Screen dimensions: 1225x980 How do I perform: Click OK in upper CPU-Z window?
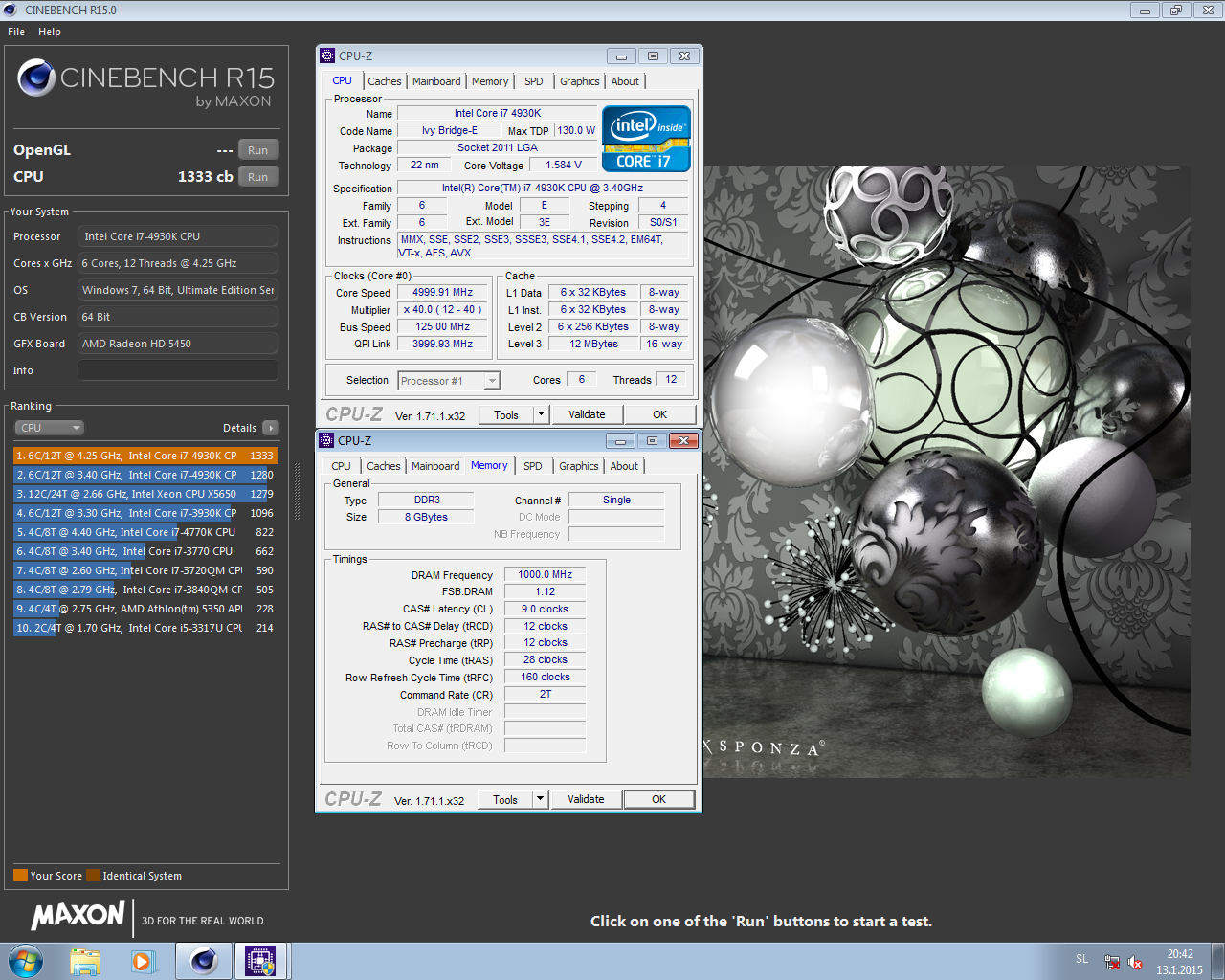[660, 414]
